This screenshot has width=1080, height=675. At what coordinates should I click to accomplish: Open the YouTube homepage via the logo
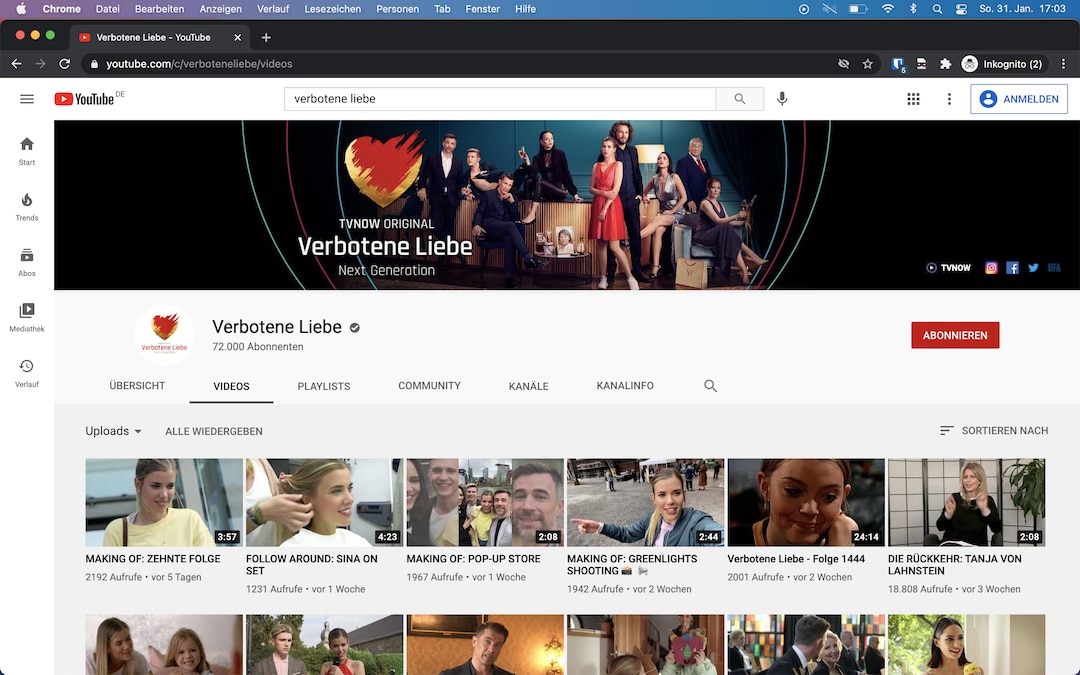click(85, 98)
